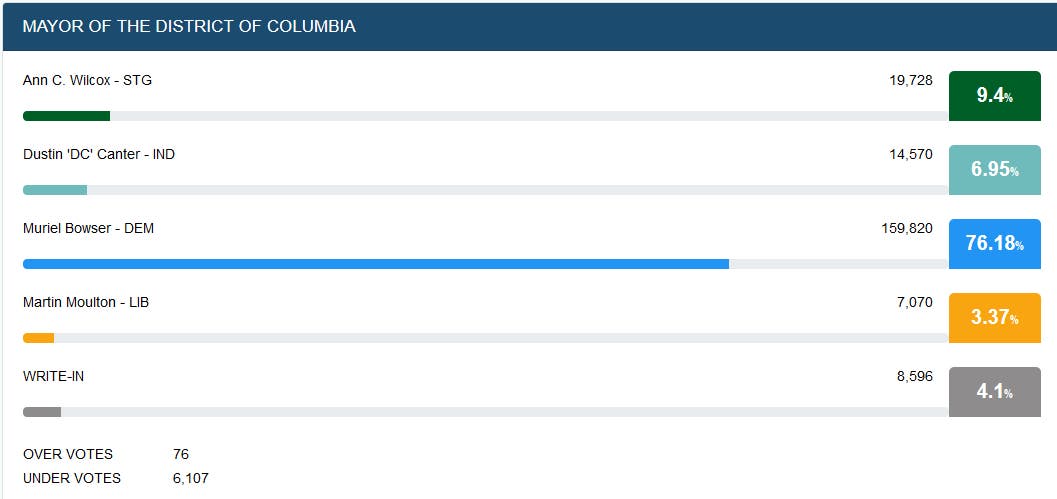The width and height of the screenshot is (1057, 499).
Task: Select candidate Martin Moulton - LIB
Action: tap(85, 302)
